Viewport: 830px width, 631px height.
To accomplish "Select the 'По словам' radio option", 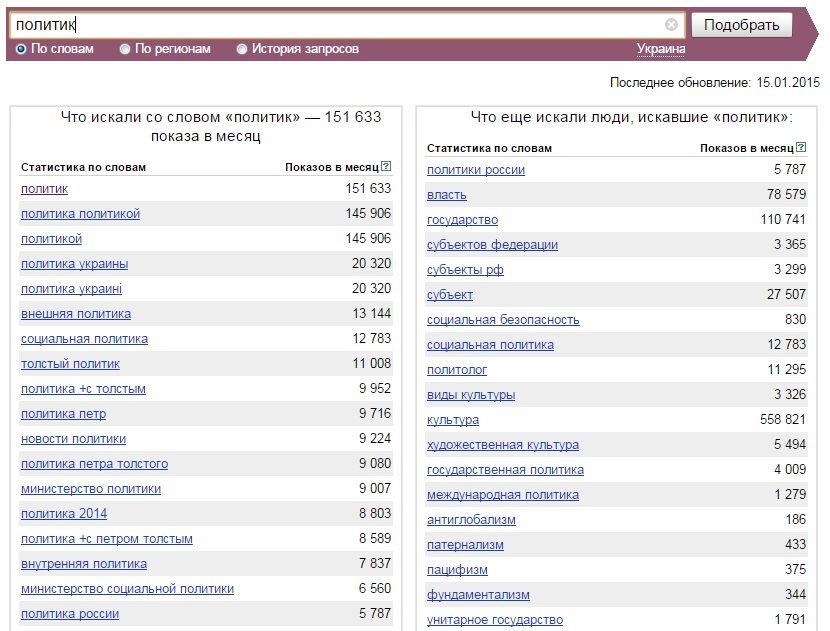I will (x=21, y=49).
